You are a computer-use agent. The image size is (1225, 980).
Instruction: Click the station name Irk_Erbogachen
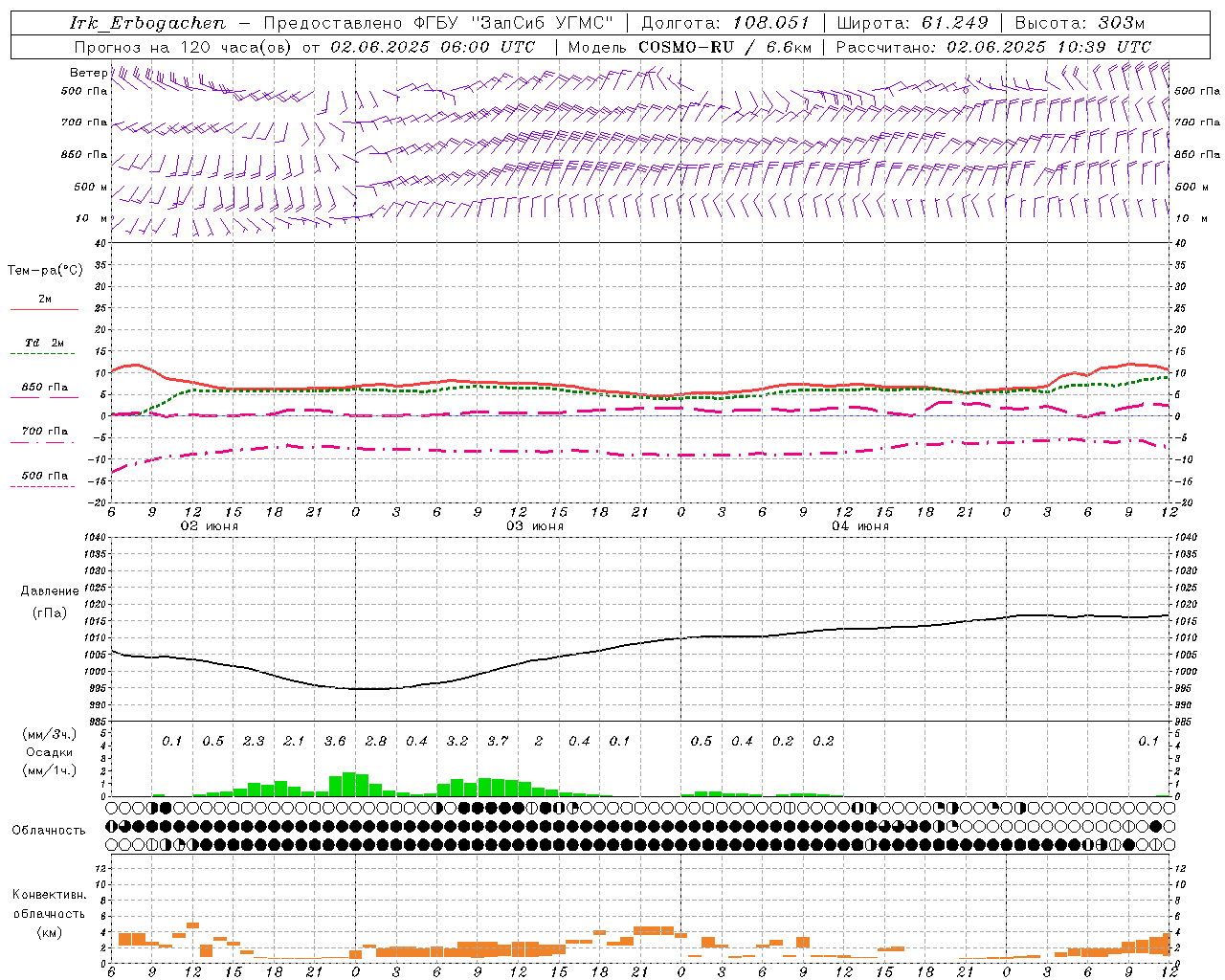coord(147,23)
